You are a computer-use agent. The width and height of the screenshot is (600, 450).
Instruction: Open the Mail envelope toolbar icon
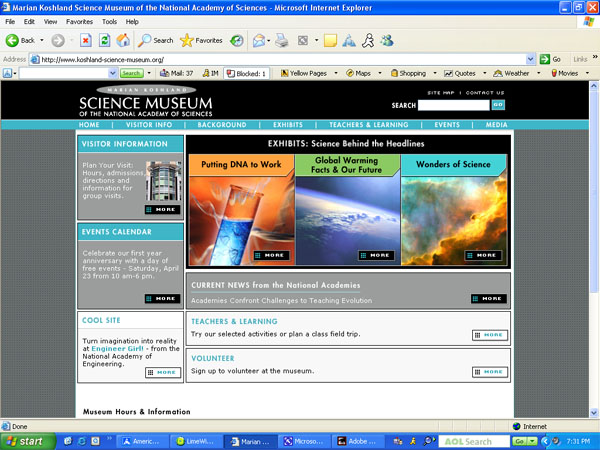(259, 40)
